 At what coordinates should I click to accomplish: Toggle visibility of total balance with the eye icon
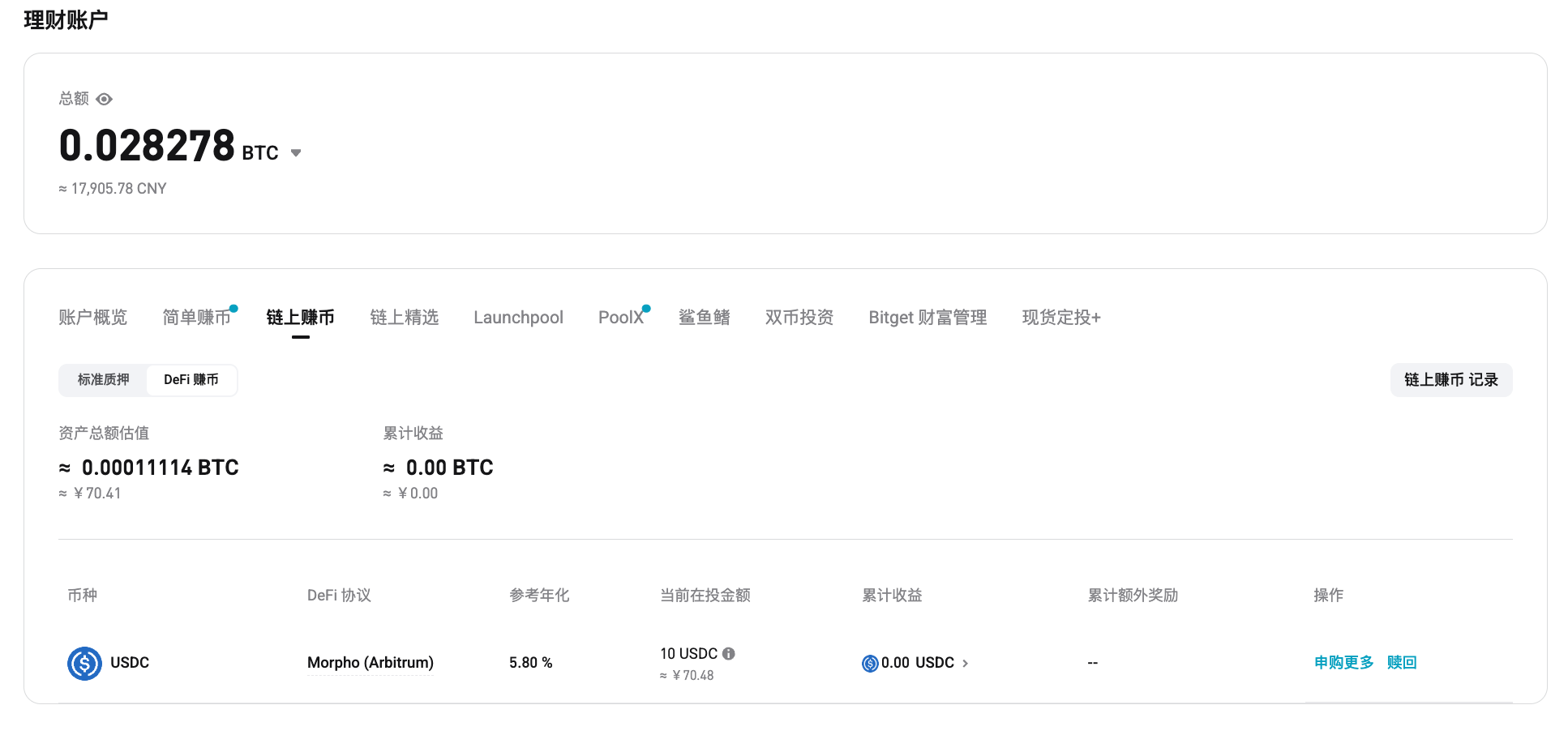(104, 98)
